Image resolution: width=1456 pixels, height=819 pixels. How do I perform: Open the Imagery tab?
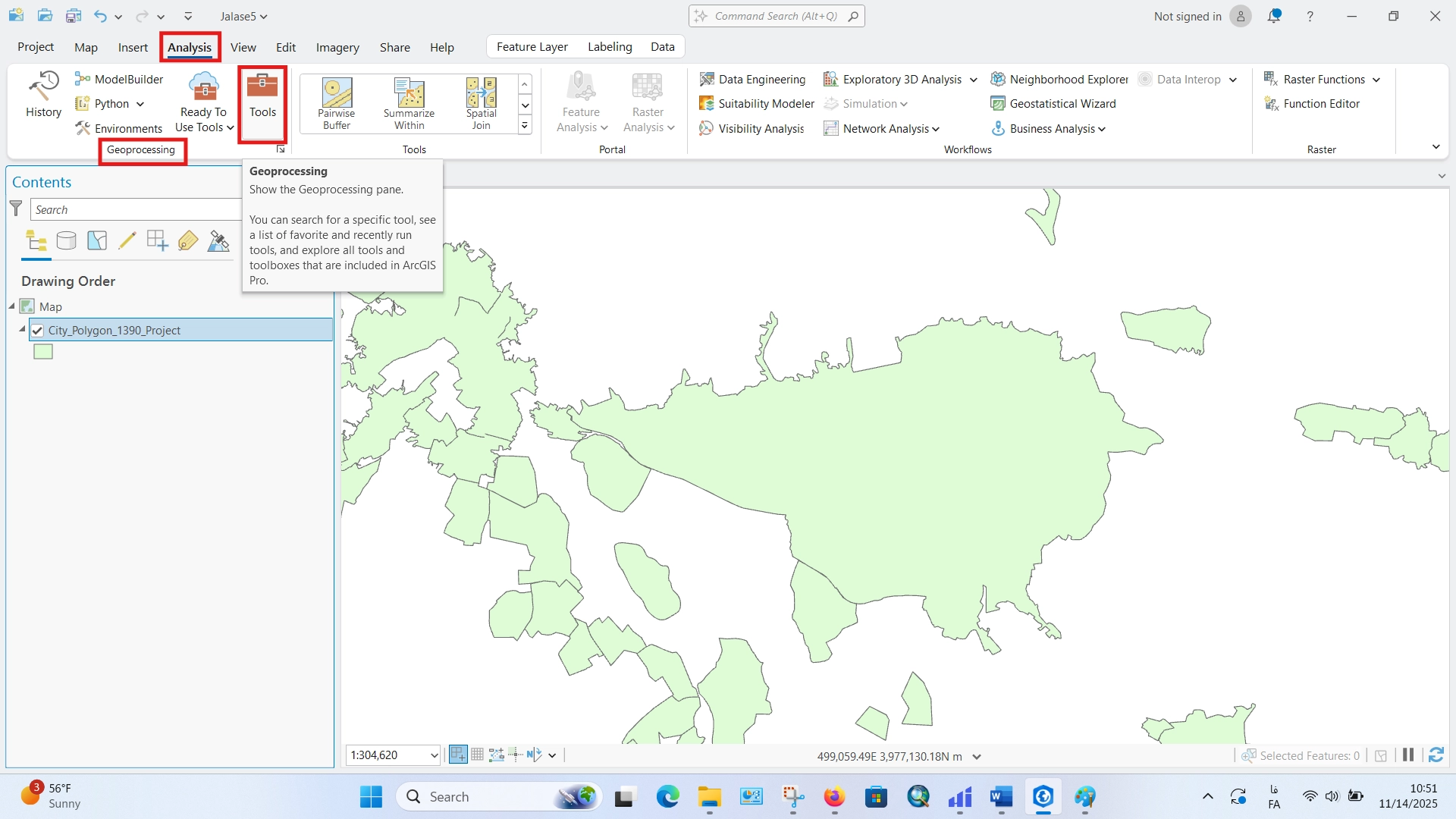tap(337, 47)
